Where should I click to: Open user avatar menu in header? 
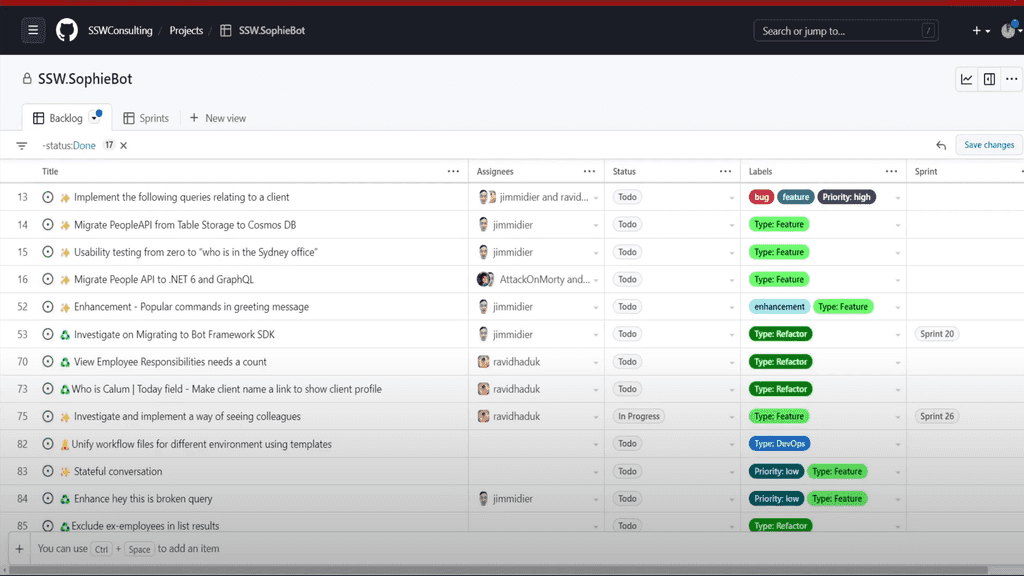point(1008,31)
